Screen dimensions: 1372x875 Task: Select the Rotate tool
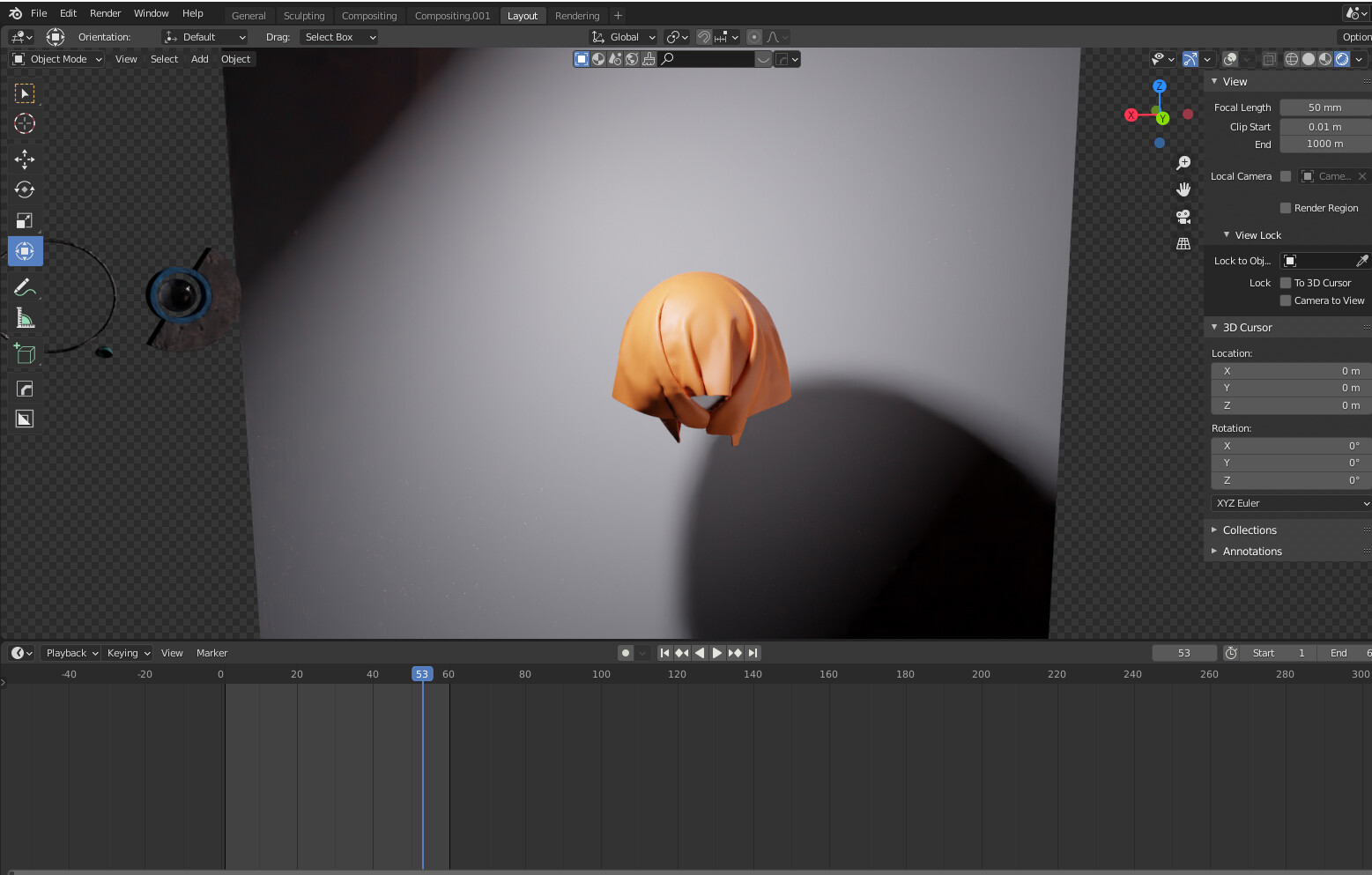[x=25, y=189]
